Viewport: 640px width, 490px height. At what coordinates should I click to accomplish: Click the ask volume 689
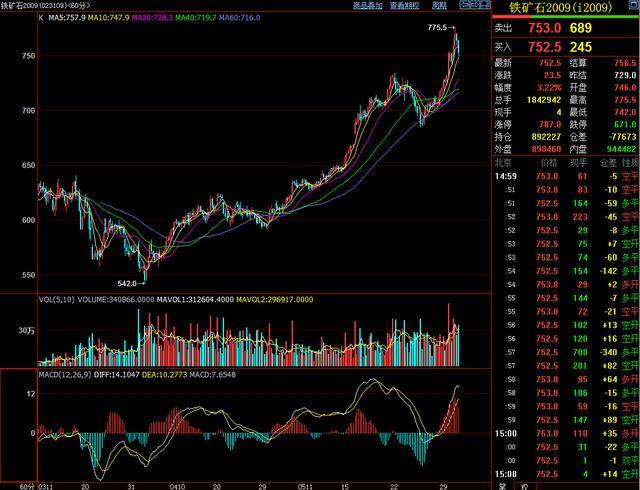pyautogui.click(x=581, y=28)
